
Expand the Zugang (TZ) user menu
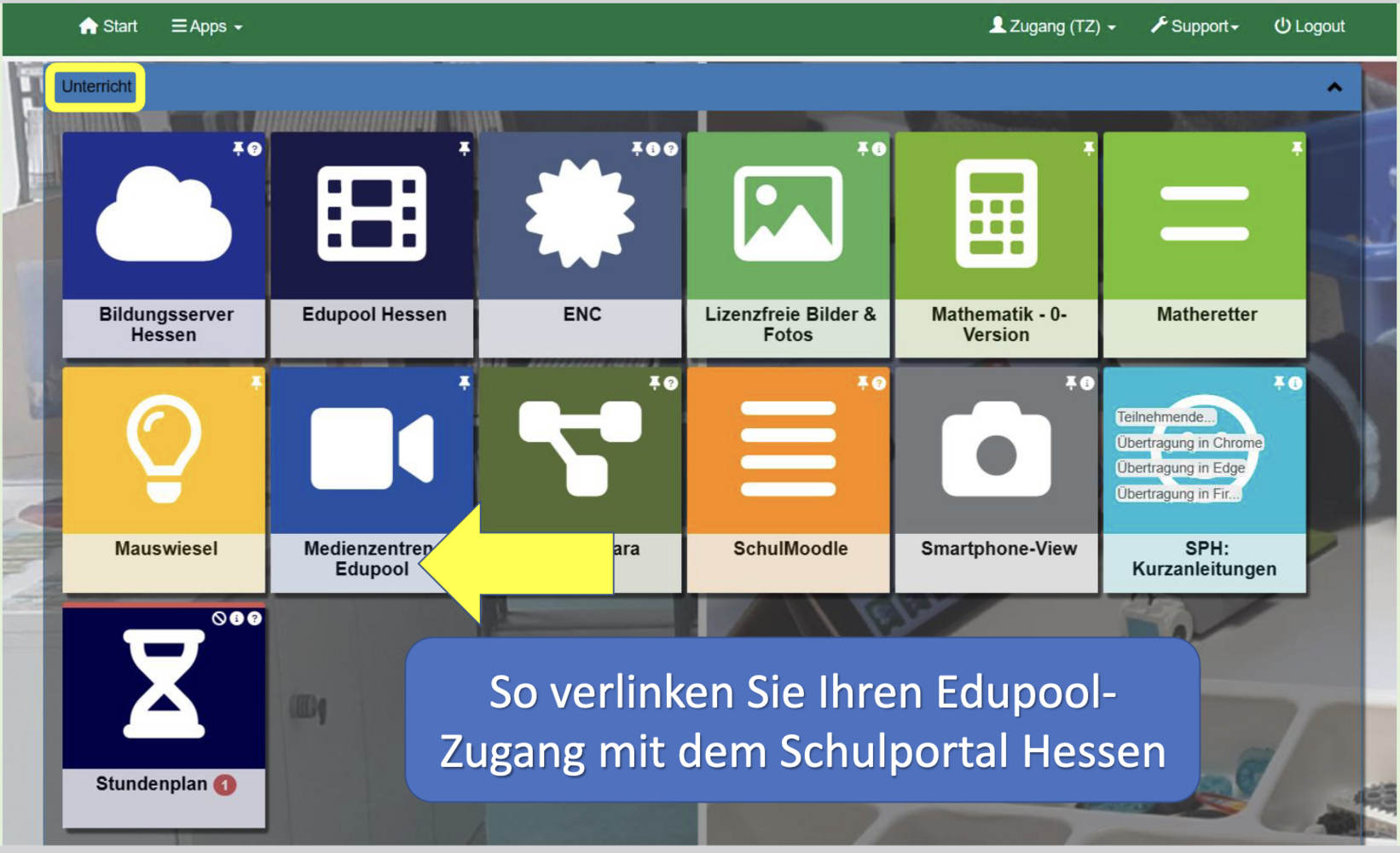coord(1053,26)
